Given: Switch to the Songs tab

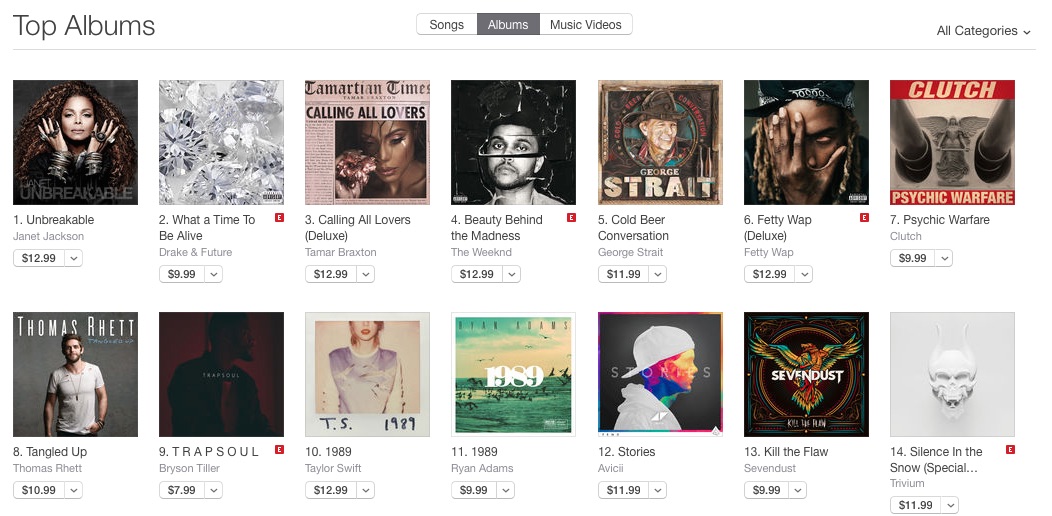Looking at the screenshot, I should (x=446, y=25).
